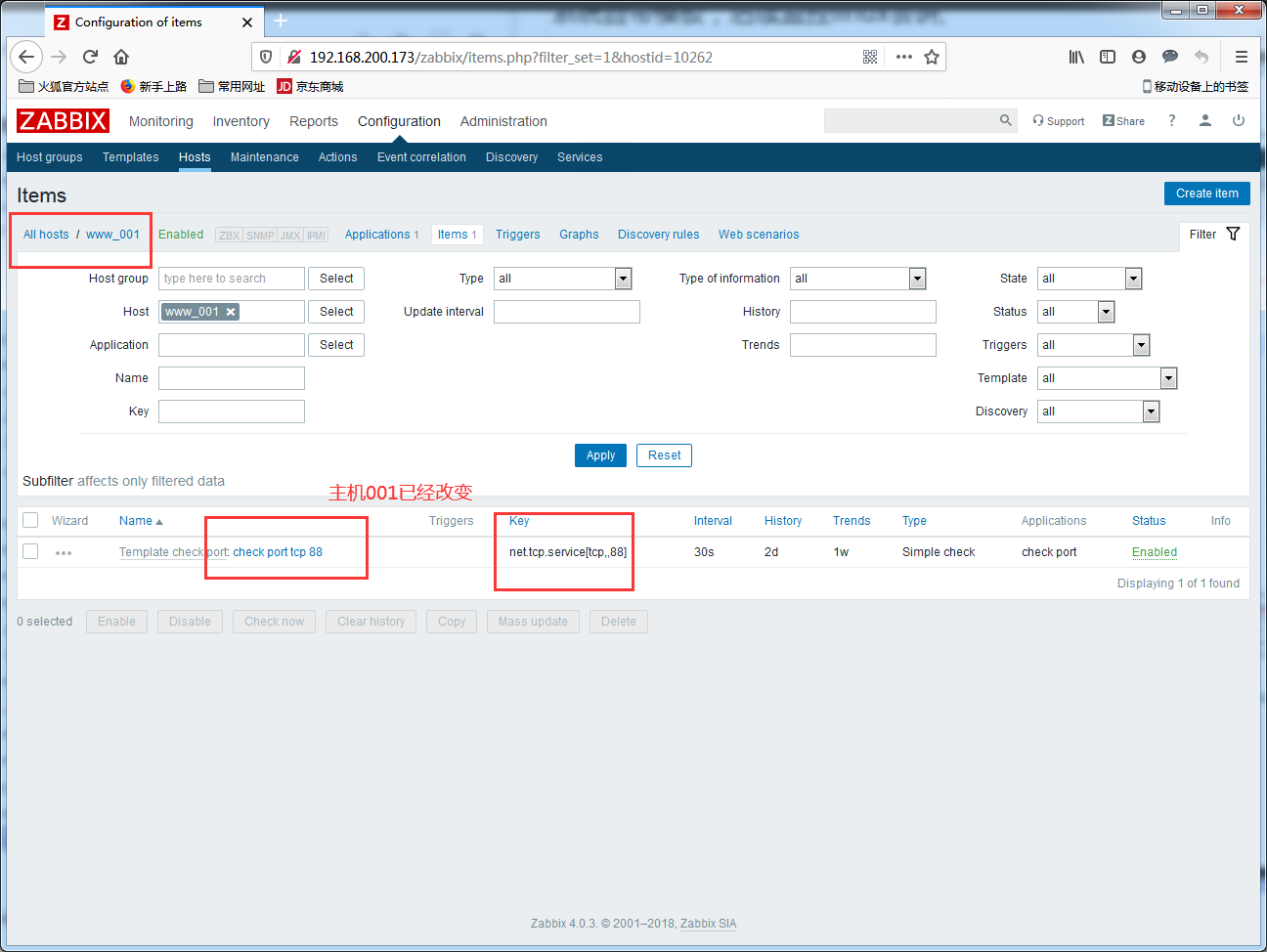Open the QR code icon in address bar
Viewport: 1267px width, 952px height.
pos(870,57)
